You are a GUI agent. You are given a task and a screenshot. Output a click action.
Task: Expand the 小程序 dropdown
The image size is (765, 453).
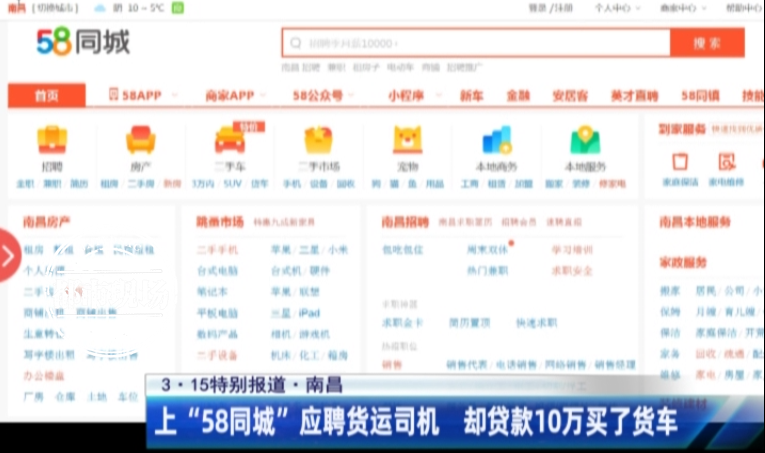pyautogui.click(x=439, y=95)
